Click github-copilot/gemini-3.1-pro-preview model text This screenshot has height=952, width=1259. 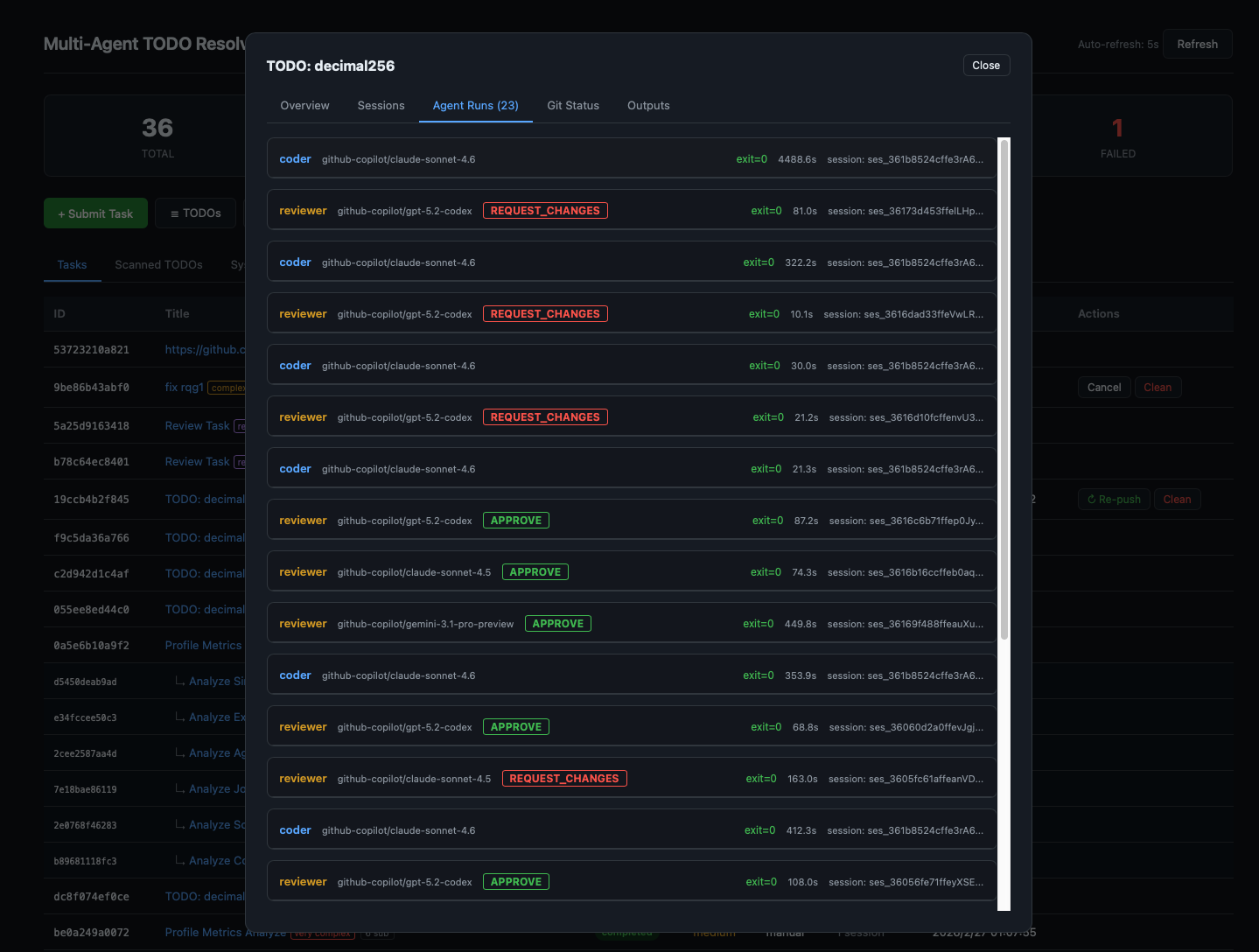[425, 624]
